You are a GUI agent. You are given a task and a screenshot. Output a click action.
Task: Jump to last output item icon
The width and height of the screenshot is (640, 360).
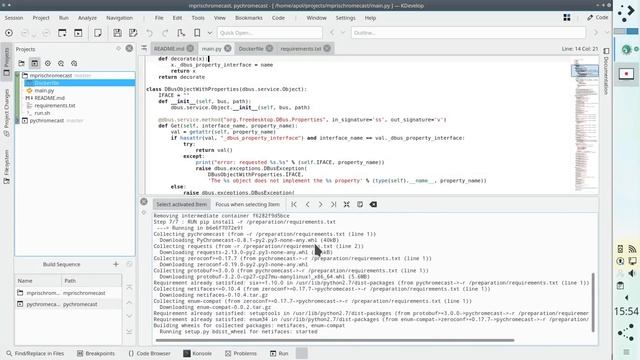point(333,204)
